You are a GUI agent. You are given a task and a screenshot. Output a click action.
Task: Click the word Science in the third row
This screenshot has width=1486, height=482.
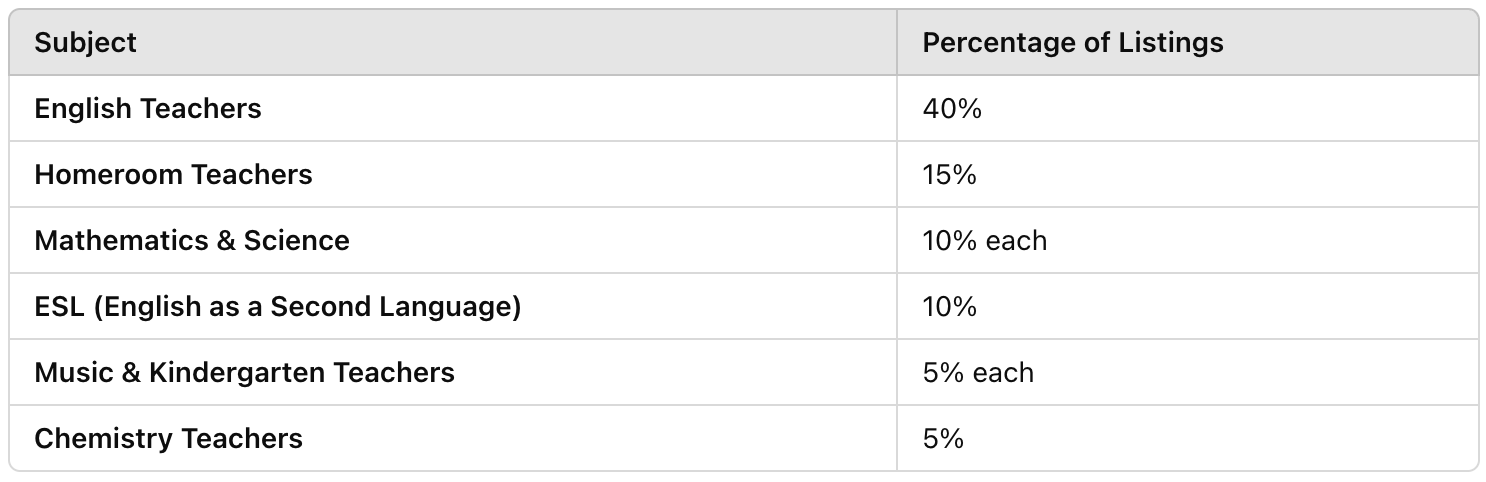(x=296, y=241)
